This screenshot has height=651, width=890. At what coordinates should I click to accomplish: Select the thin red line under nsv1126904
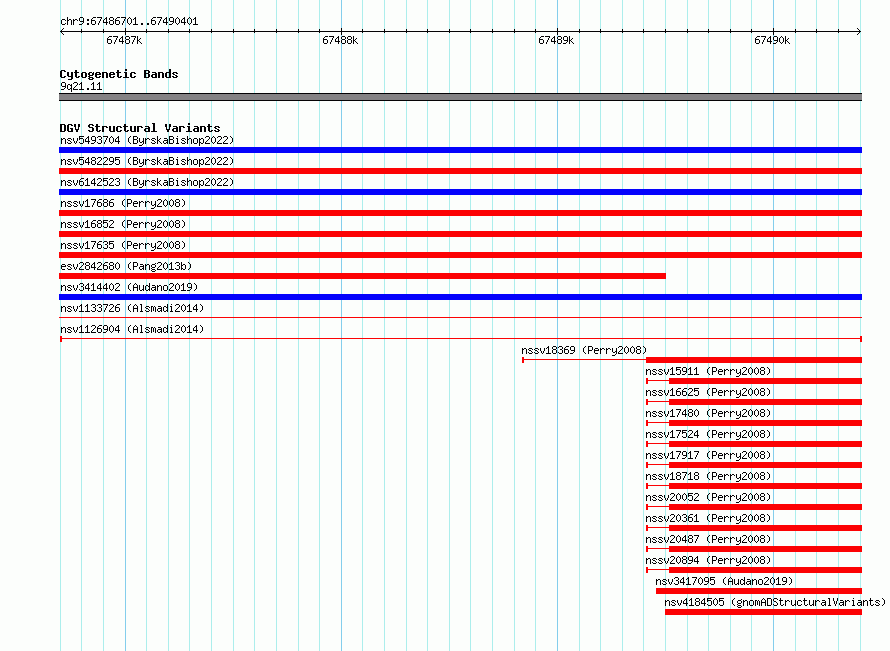pyautogui.click(x=461, y=339)
